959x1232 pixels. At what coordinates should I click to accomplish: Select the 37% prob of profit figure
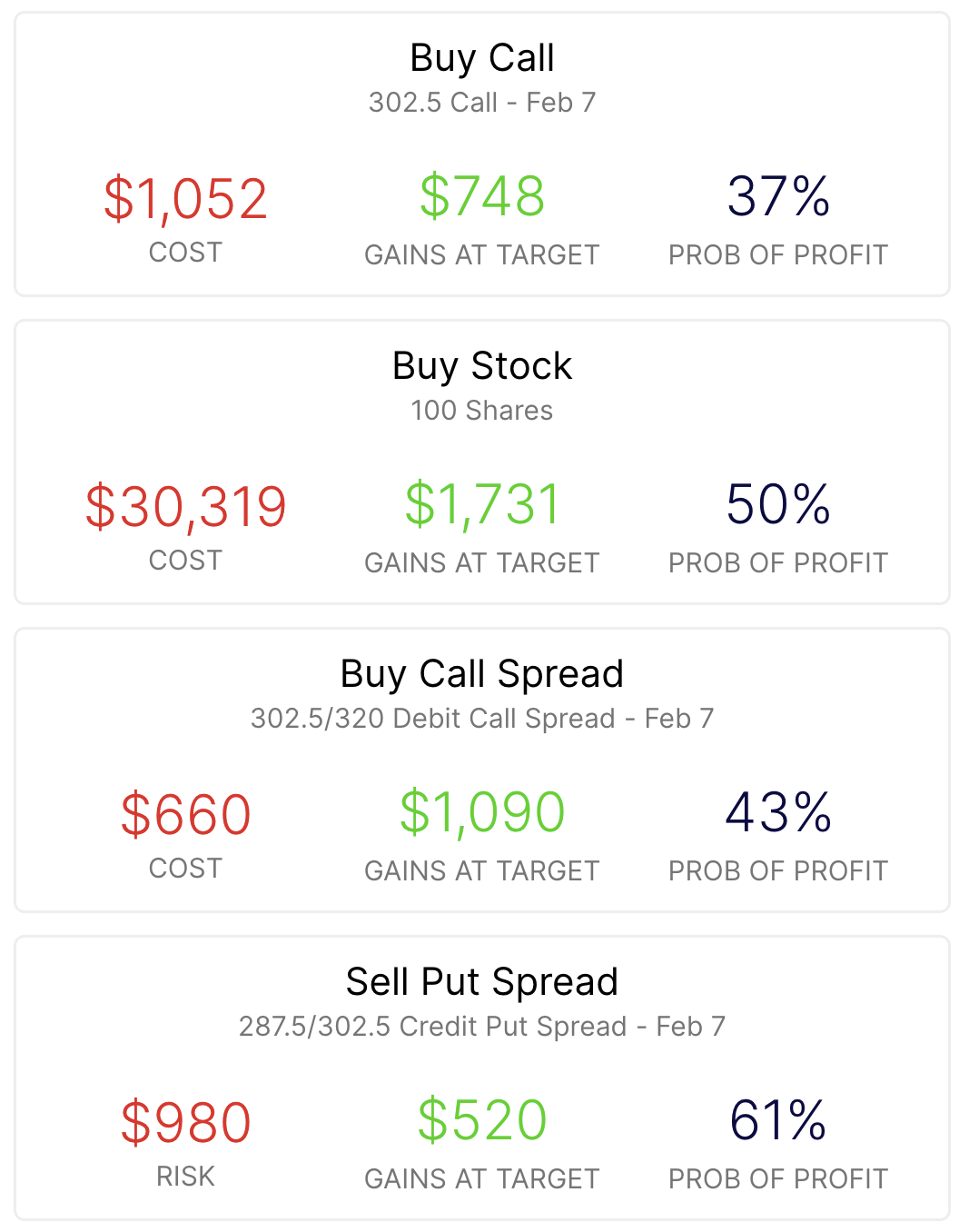(x=778, y=196)
